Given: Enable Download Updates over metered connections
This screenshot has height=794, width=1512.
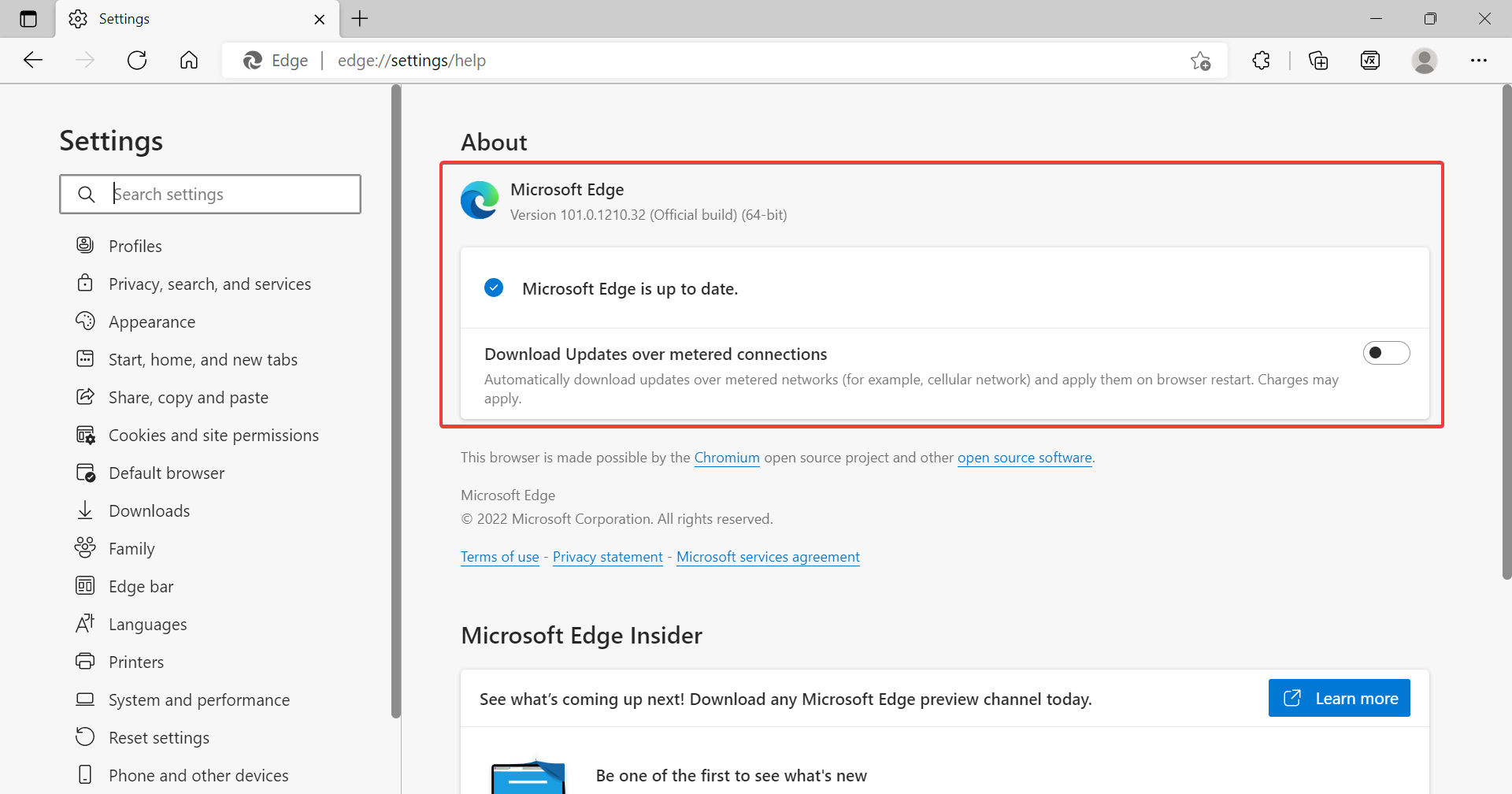Looking at the screenshot, I should (x=1386, y=352).
